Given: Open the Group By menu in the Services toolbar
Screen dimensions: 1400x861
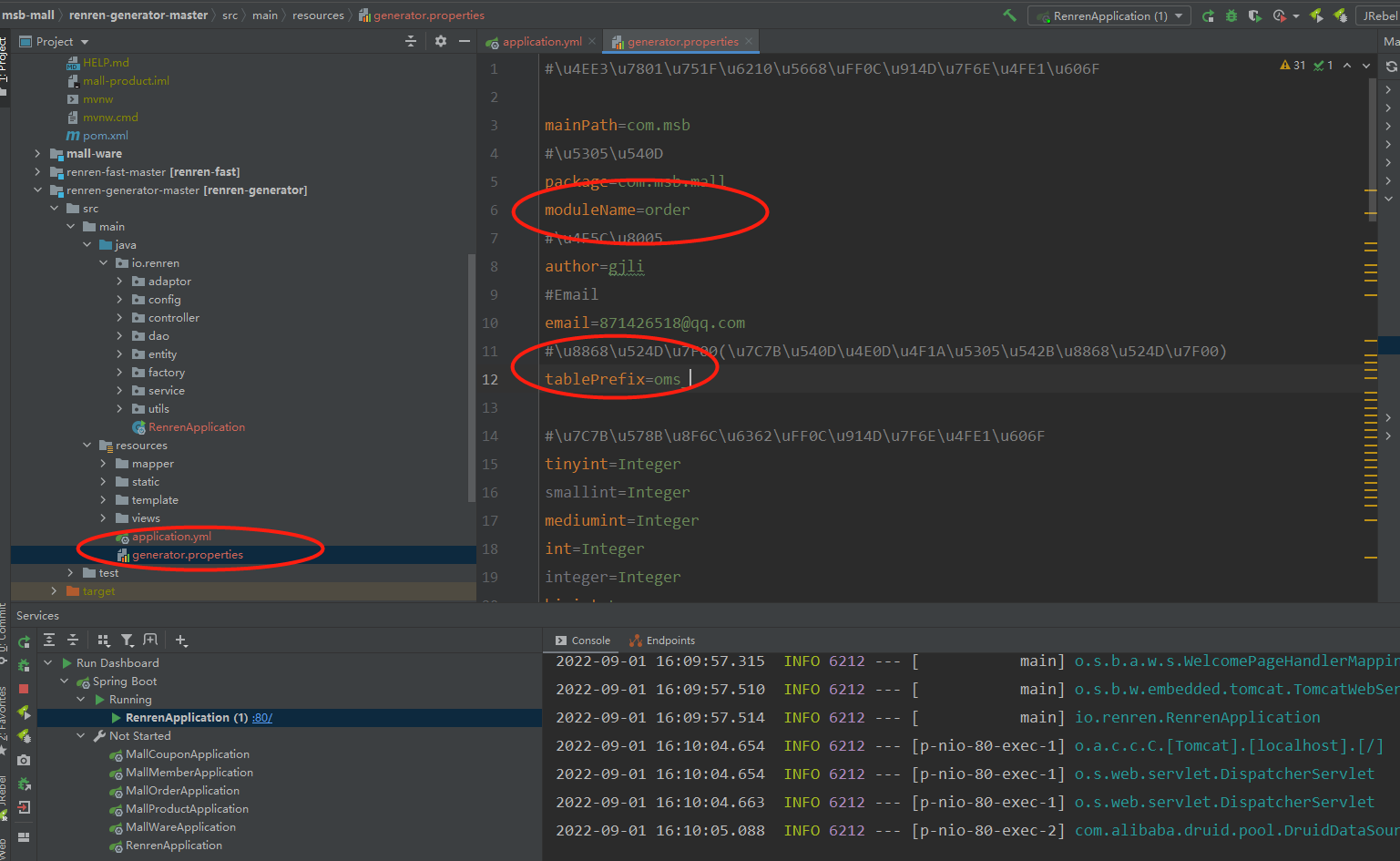Looking at the screenshot, I should tap(103, 641).
